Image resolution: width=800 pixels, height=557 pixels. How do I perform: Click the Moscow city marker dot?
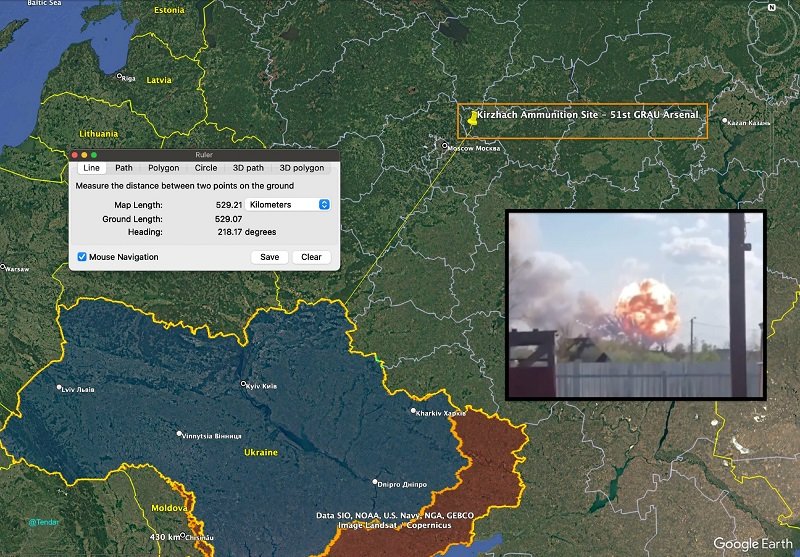445,146
